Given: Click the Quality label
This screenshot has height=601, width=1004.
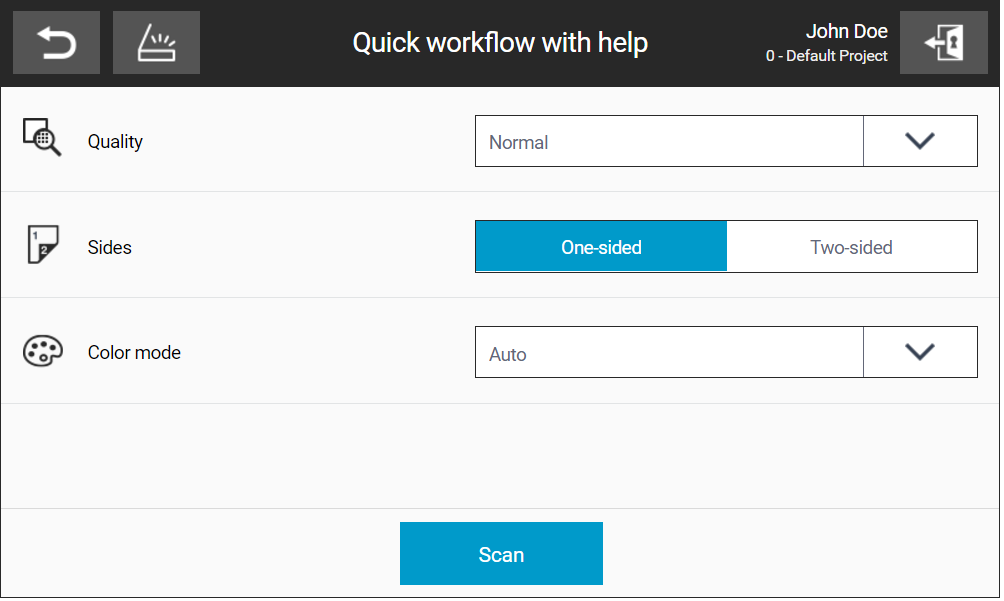Looking at the screenshot, I should pyautogui.click(x=115, y=141).
